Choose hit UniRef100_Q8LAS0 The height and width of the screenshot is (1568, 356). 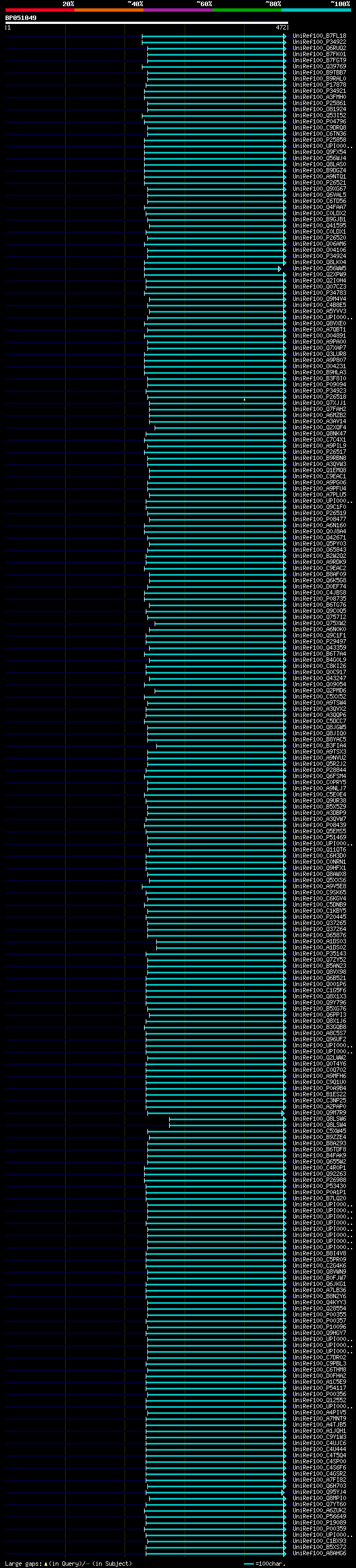(319, 164)
